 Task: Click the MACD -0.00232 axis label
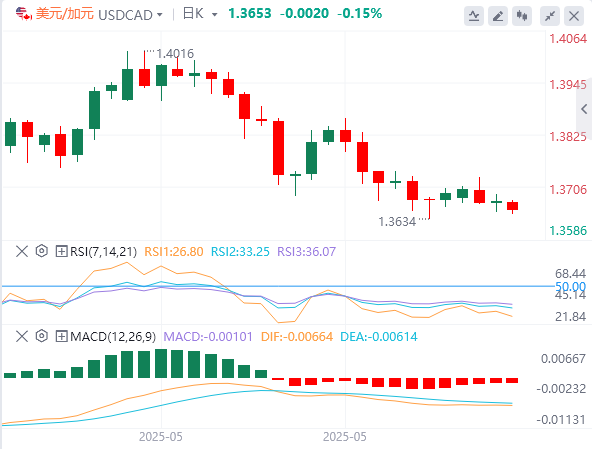click(561, 389)
